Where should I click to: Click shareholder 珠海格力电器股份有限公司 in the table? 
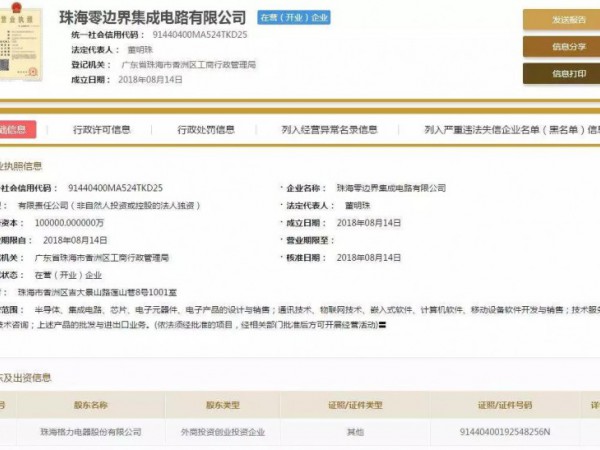pyautogui.click(x=89, y=433)
